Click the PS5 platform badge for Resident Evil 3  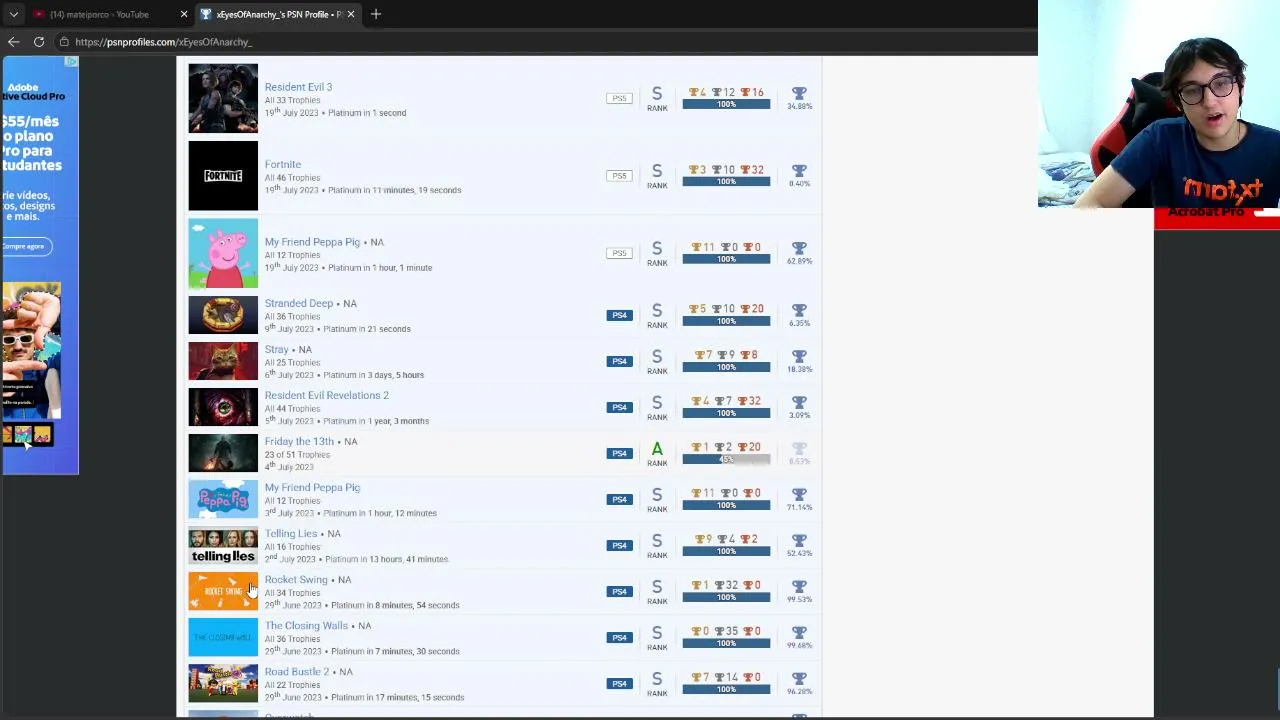619,98
